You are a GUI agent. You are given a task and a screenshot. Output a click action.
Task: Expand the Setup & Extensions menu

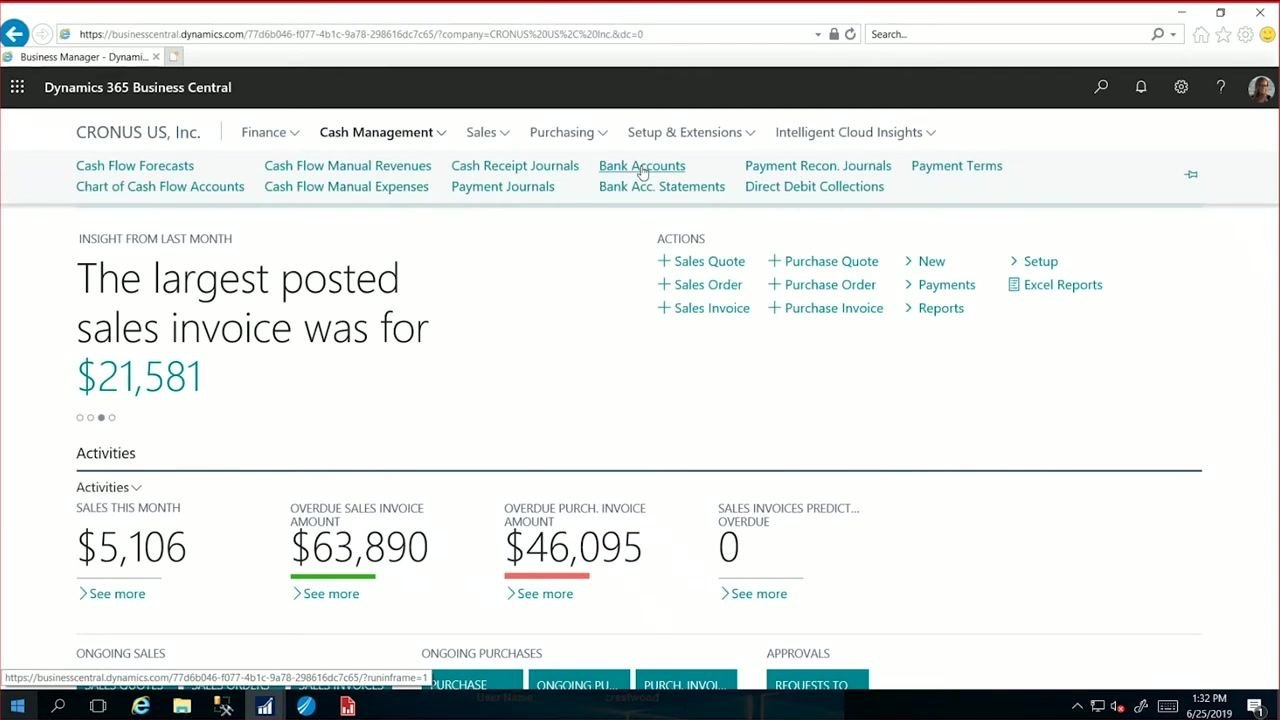pyautogui.click(x=691, y=132)
